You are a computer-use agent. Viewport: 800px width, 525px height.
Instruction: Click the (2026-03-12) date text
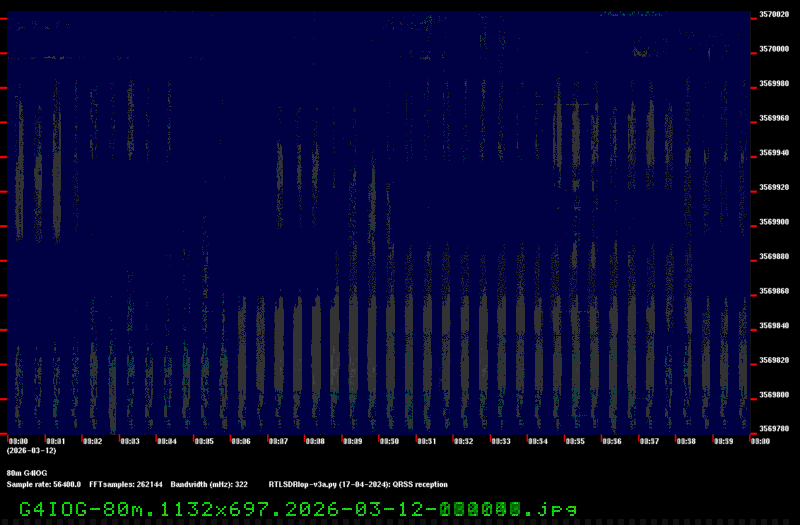click(x=31, y=451)
